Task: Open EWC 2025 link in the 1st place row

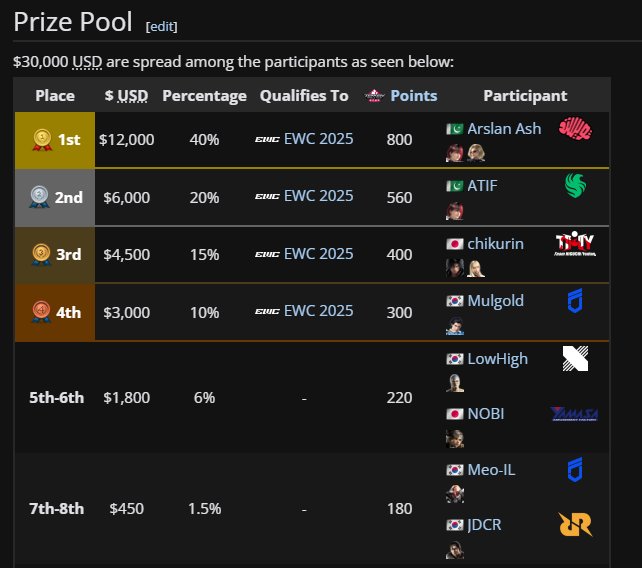Action: click(x=318, y=139)
